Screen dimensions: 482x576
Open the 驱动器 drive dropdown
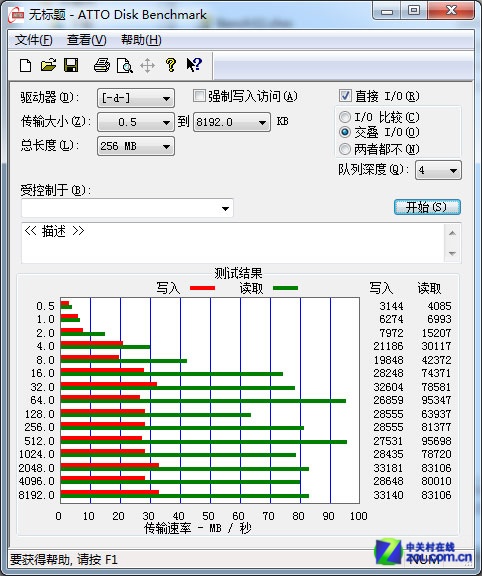136,98
